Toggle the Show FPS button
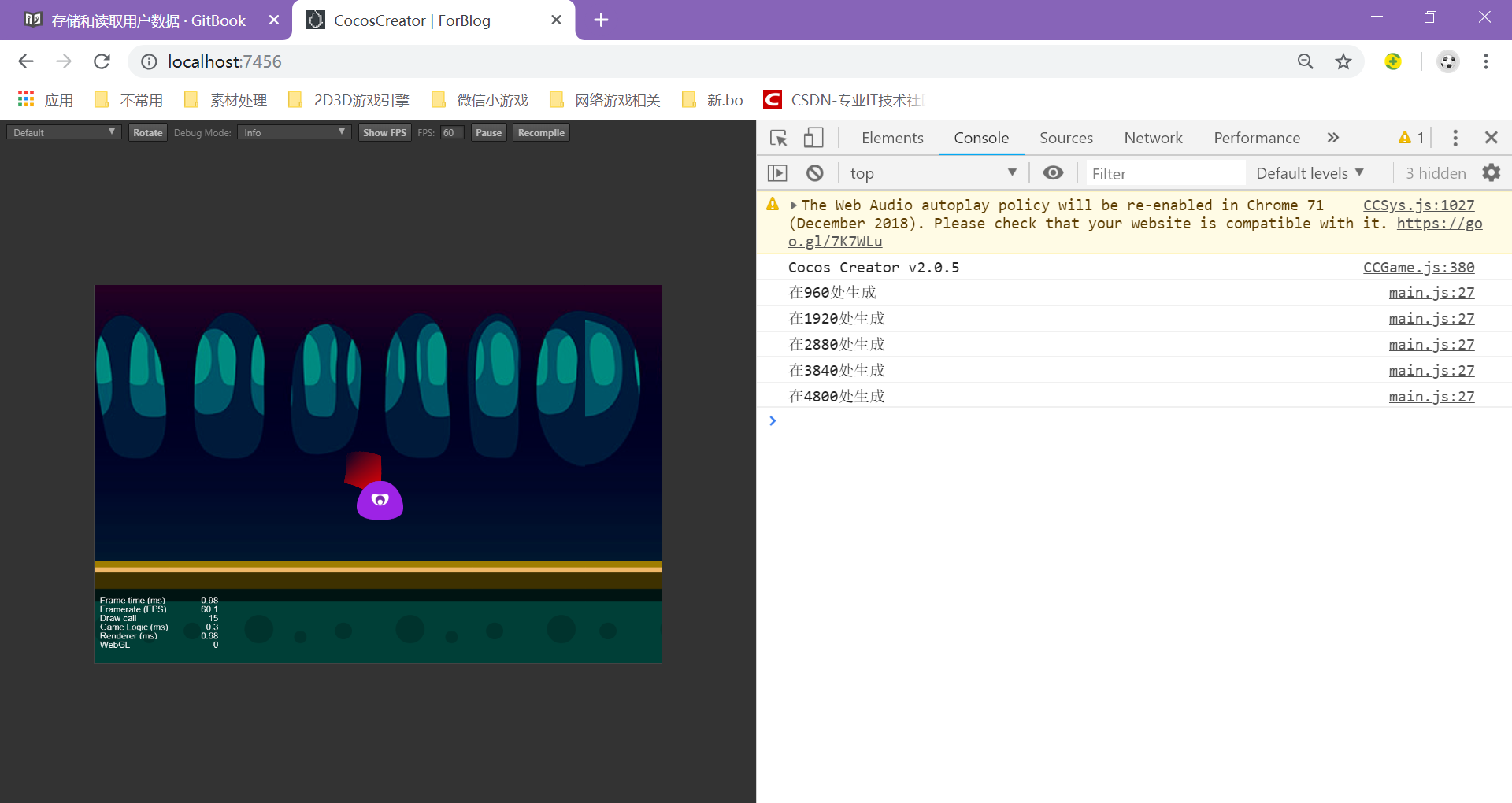1512x803 pixels. point(384,132)
